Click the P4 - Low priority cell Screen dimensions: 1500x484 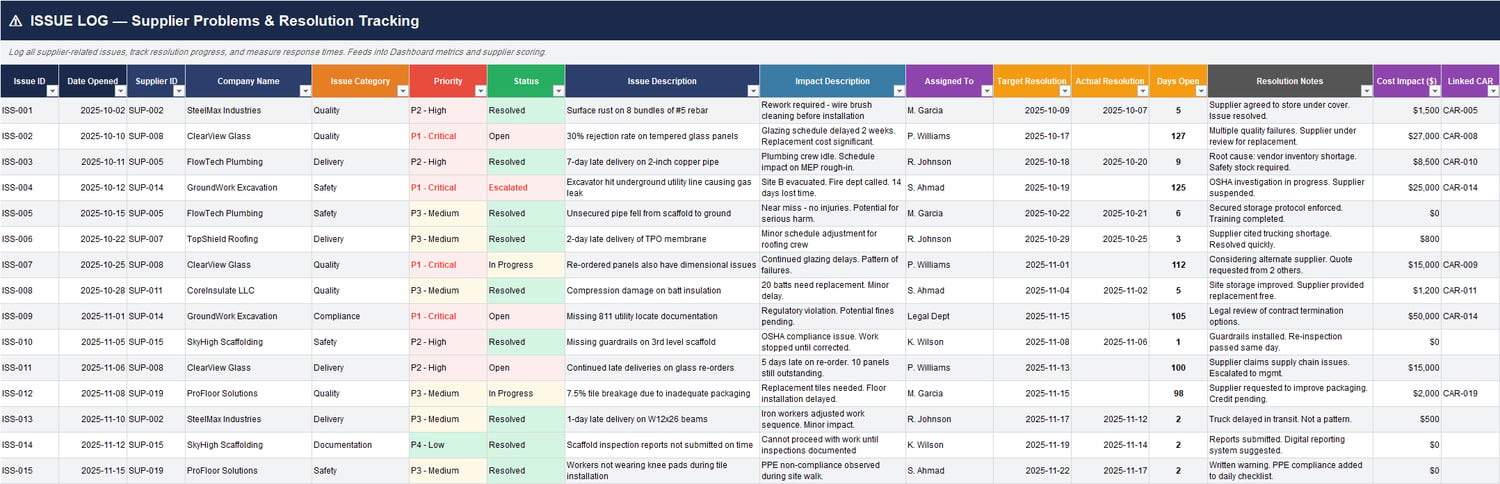point(448,445)
